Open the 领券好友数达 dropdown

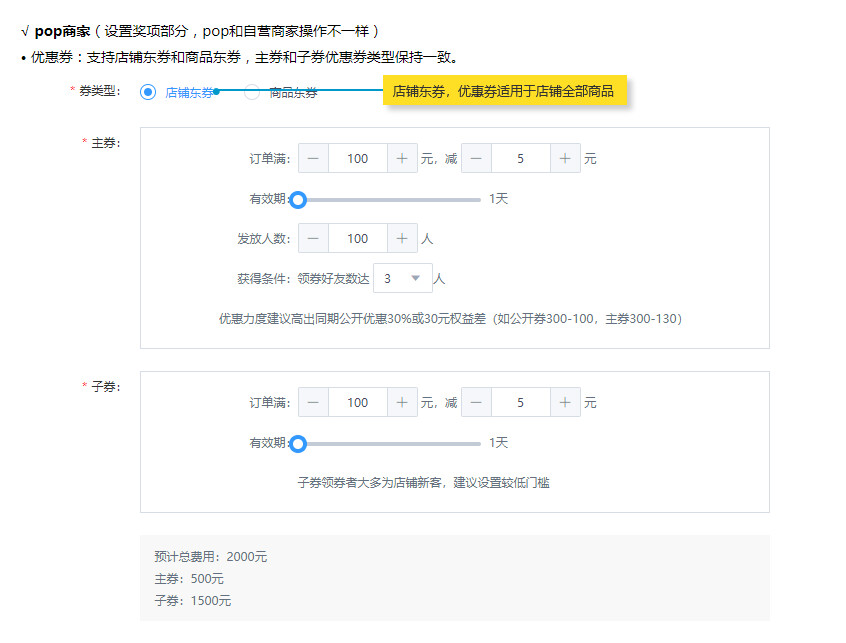point(402,278)
